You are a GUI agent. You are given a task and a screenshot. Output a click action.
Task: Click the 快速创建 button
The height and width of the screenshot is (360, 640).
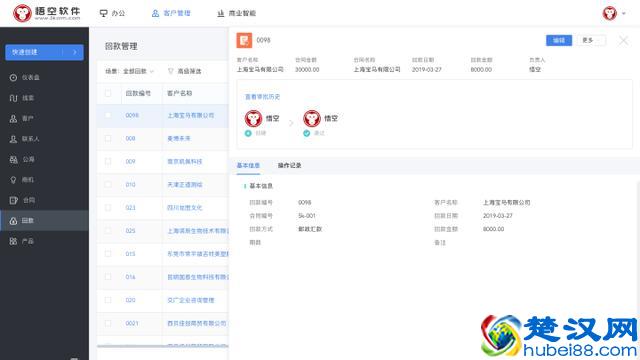click(44, 52)
